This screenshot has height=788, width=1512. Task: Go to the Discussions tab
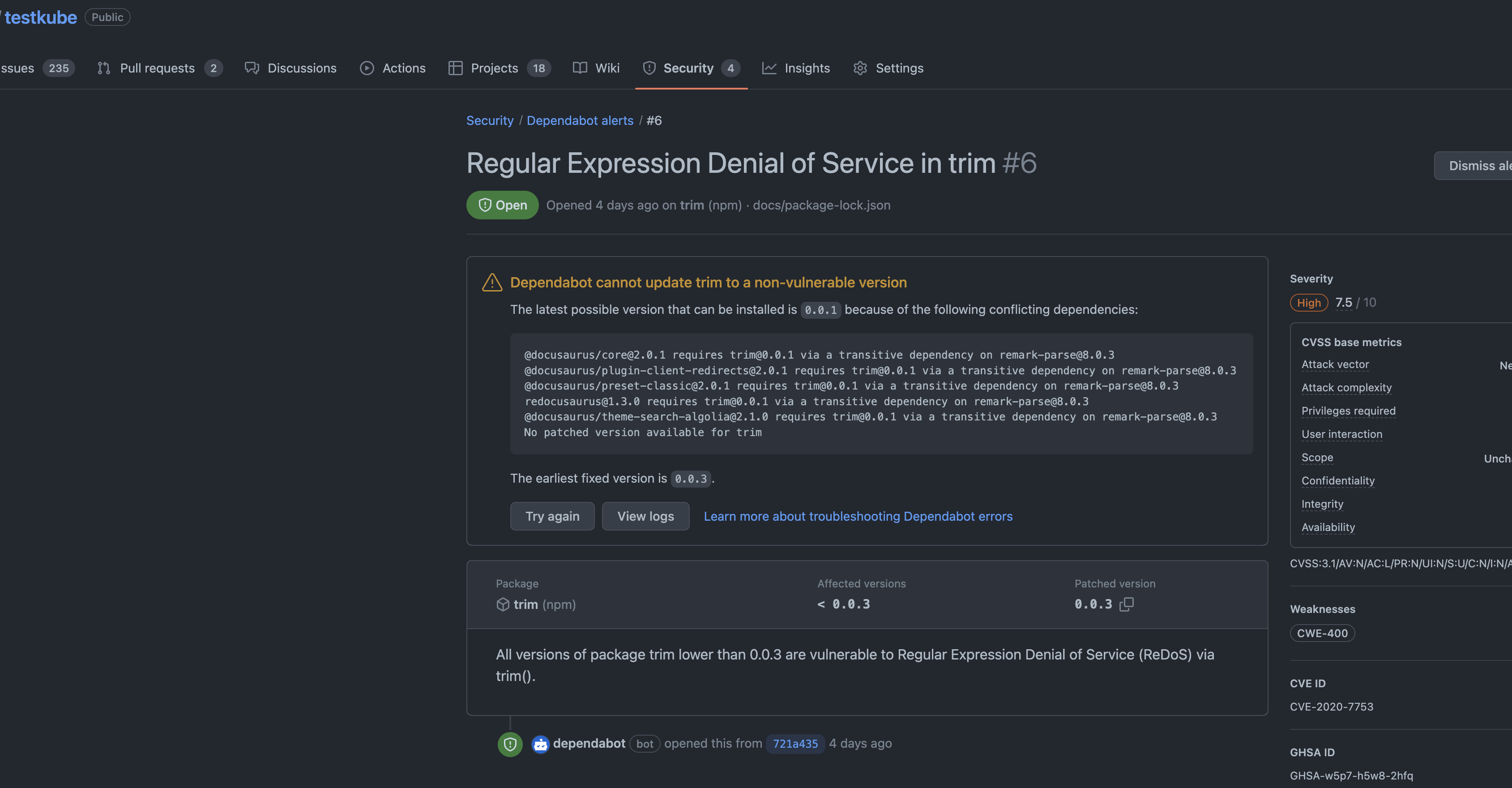pyautogui.click(x=290, y=68)
